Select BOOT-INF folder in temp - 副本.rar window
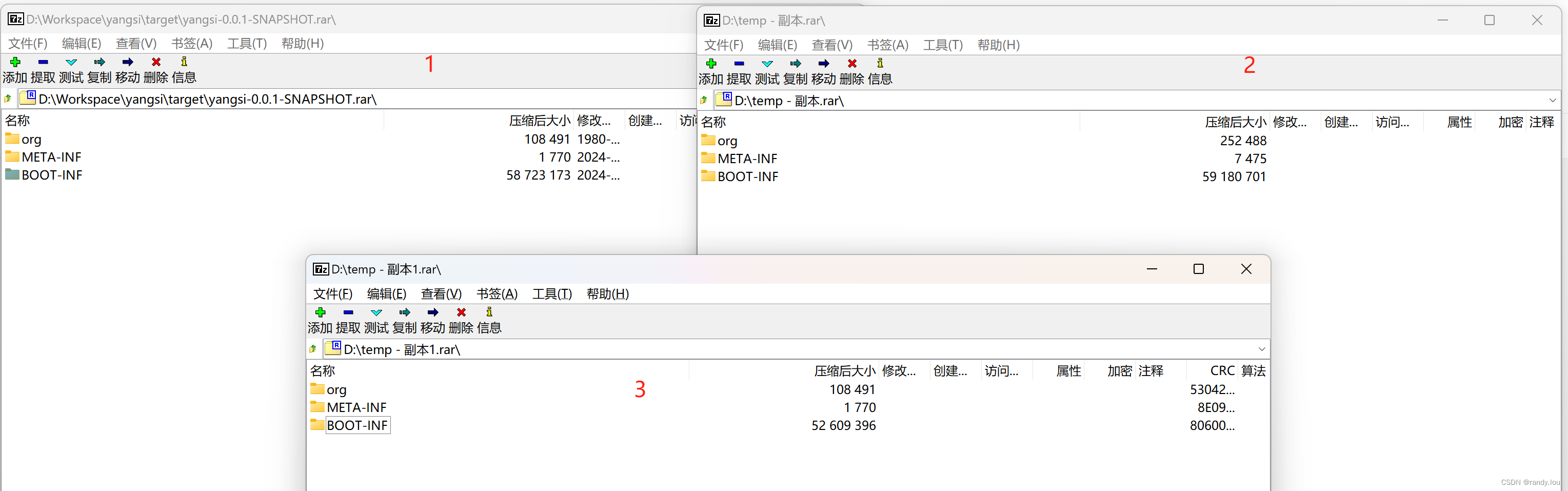1568x491 pixels. pos(740,176)
